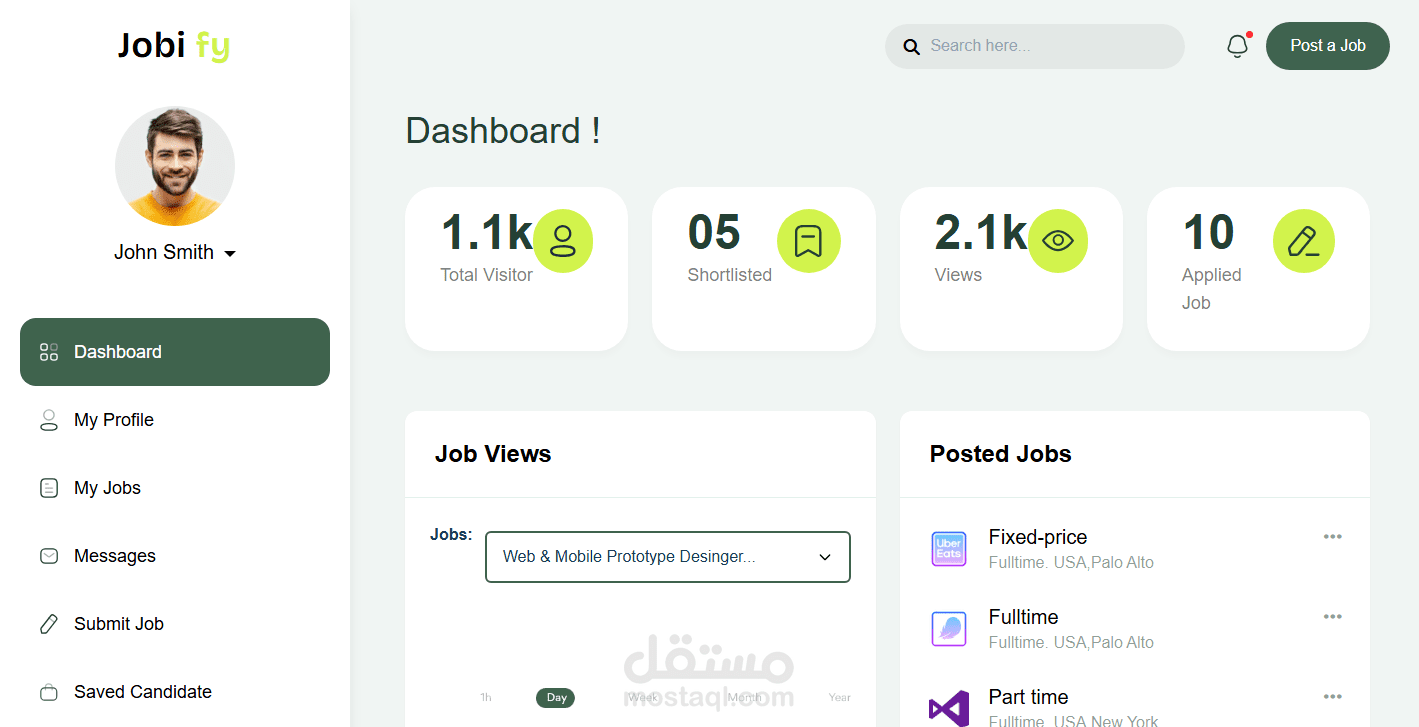Click the Shortlisted bookmark icon
The height and width of the screenshot is (727, 1419).
[809, 240]
